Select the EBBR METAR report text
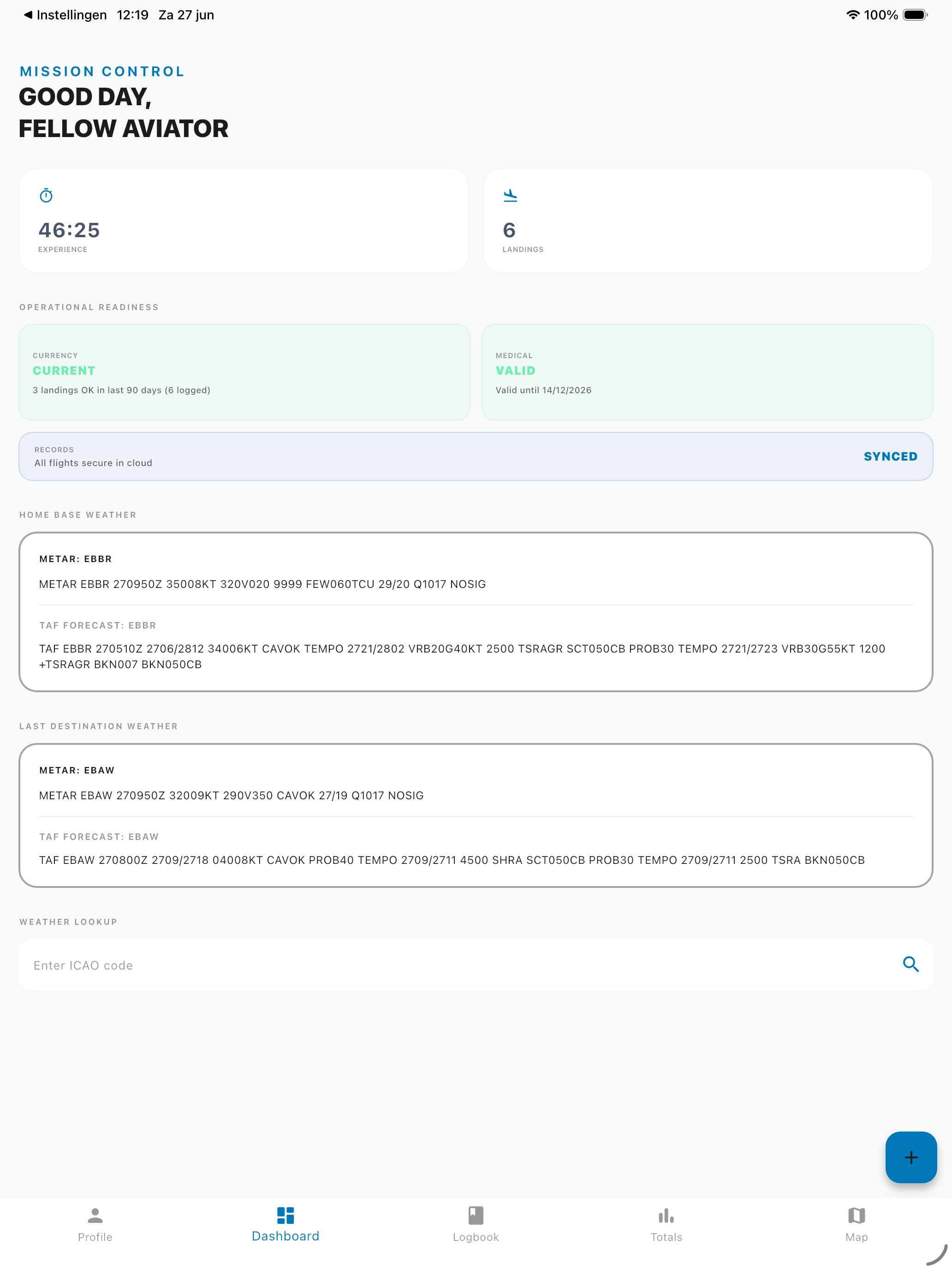952x1270 pixels. 262,584
